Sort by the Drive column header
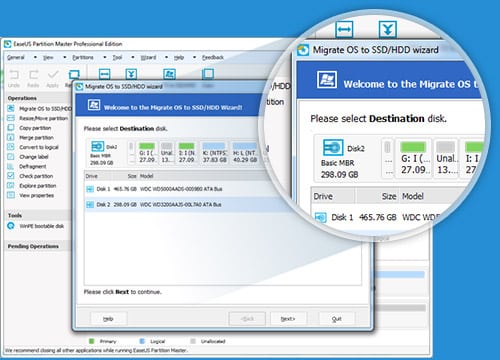500x360 pixels. pos(99,176)
